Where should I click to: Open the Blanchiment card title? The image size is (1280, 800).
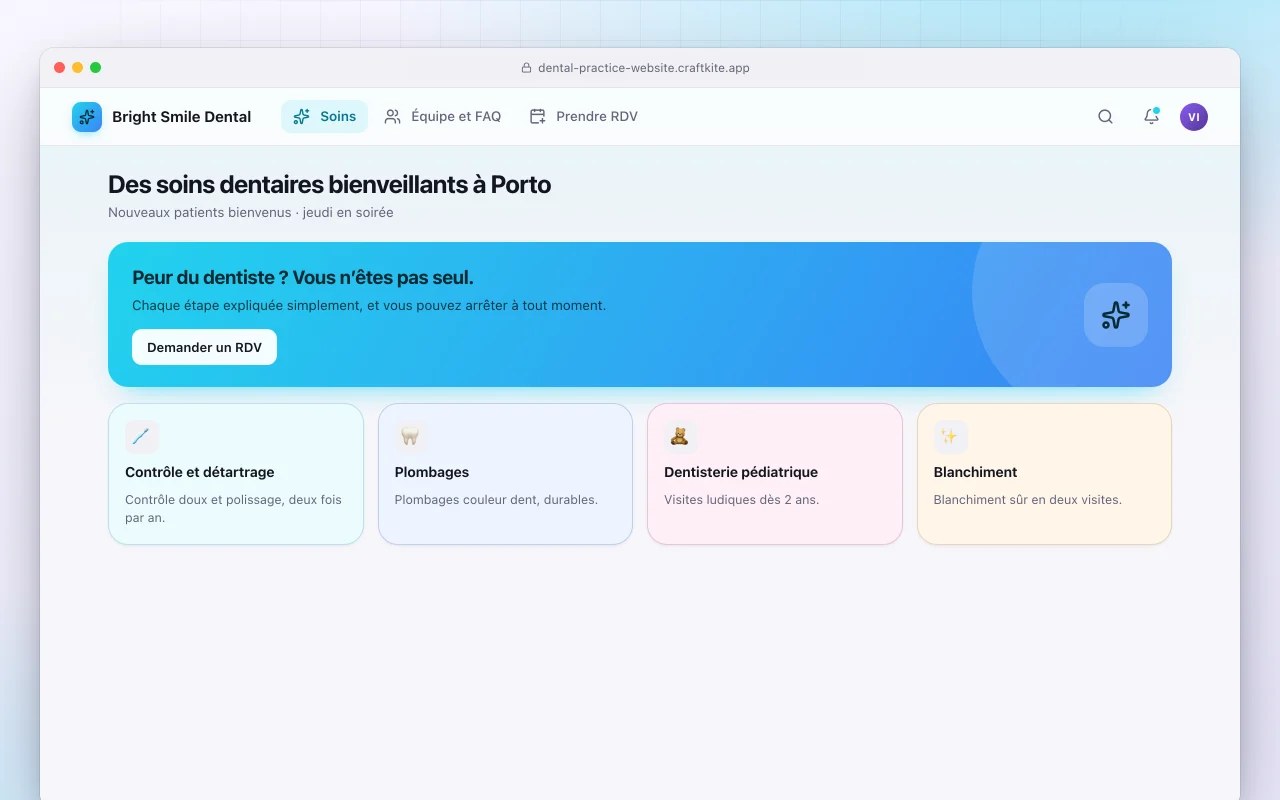(975, 472)
